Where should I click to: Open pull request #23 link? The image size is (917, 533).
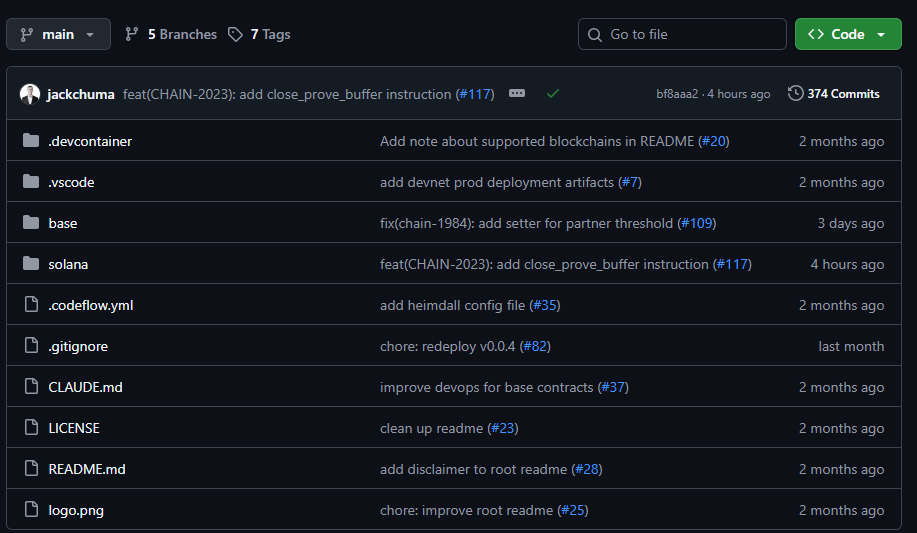503,428
